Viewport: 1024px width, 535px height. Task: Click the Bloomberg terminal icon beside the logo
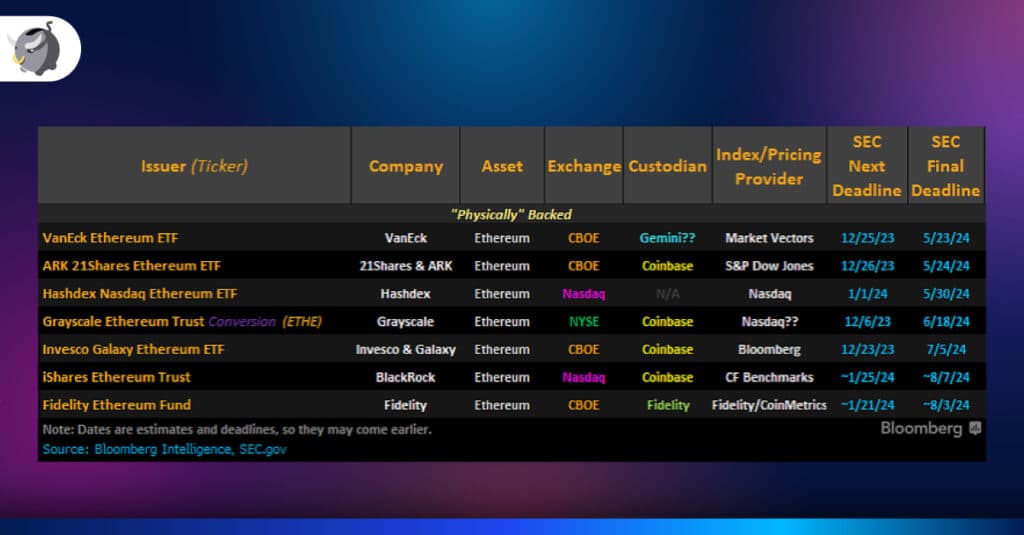[975, 429]
